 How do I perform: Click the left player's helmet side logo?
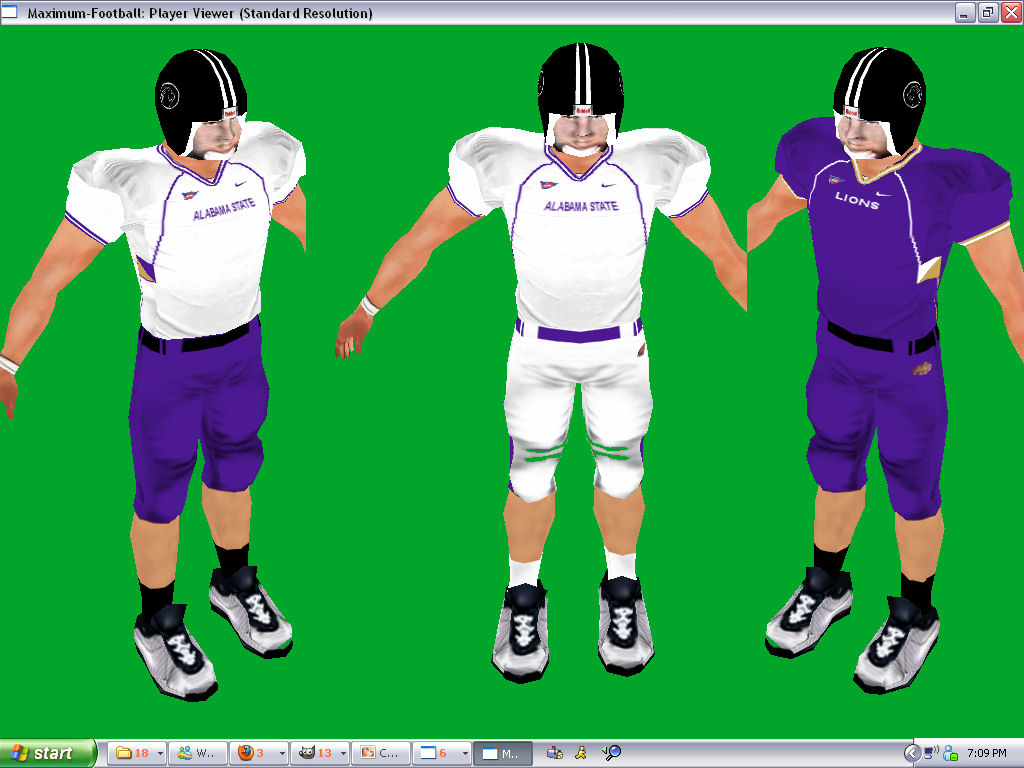[169, 95]
